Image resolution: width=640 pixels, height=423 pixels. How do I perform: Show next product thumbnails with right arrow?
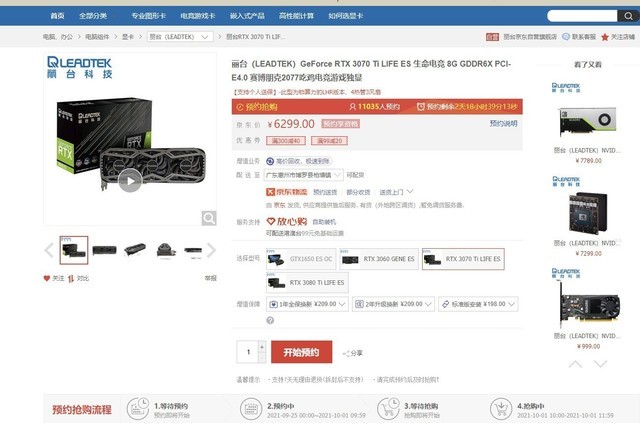pyautogui.click(x=211, y=250)
